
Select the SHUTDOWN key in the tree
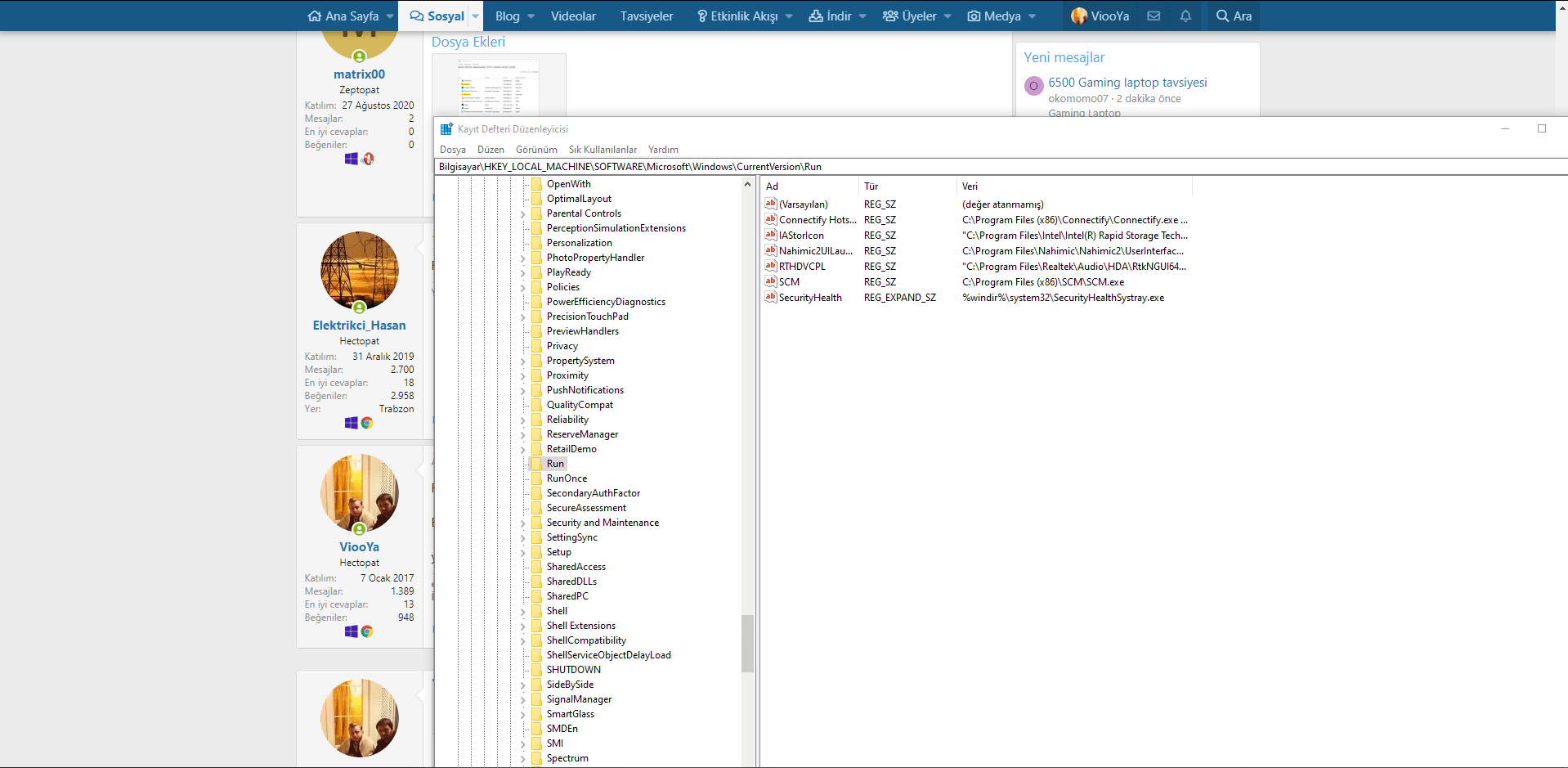click(573, 670)
